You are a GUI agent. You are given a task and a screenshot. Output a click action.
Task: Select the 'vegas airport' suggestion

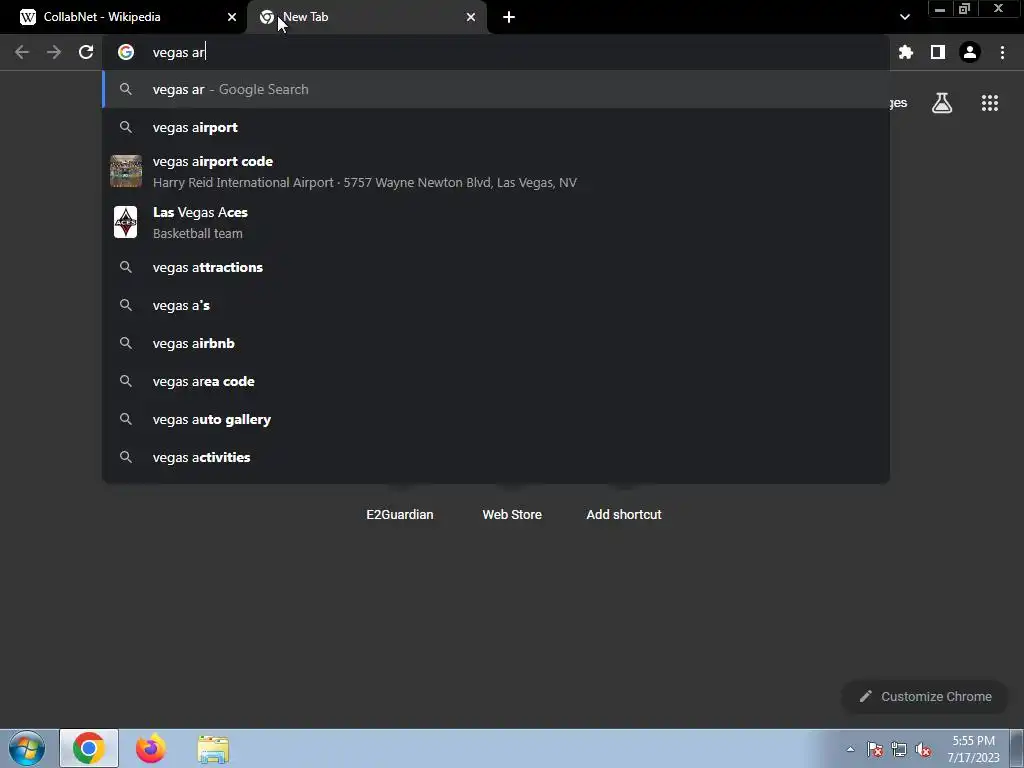coord(496,127)
